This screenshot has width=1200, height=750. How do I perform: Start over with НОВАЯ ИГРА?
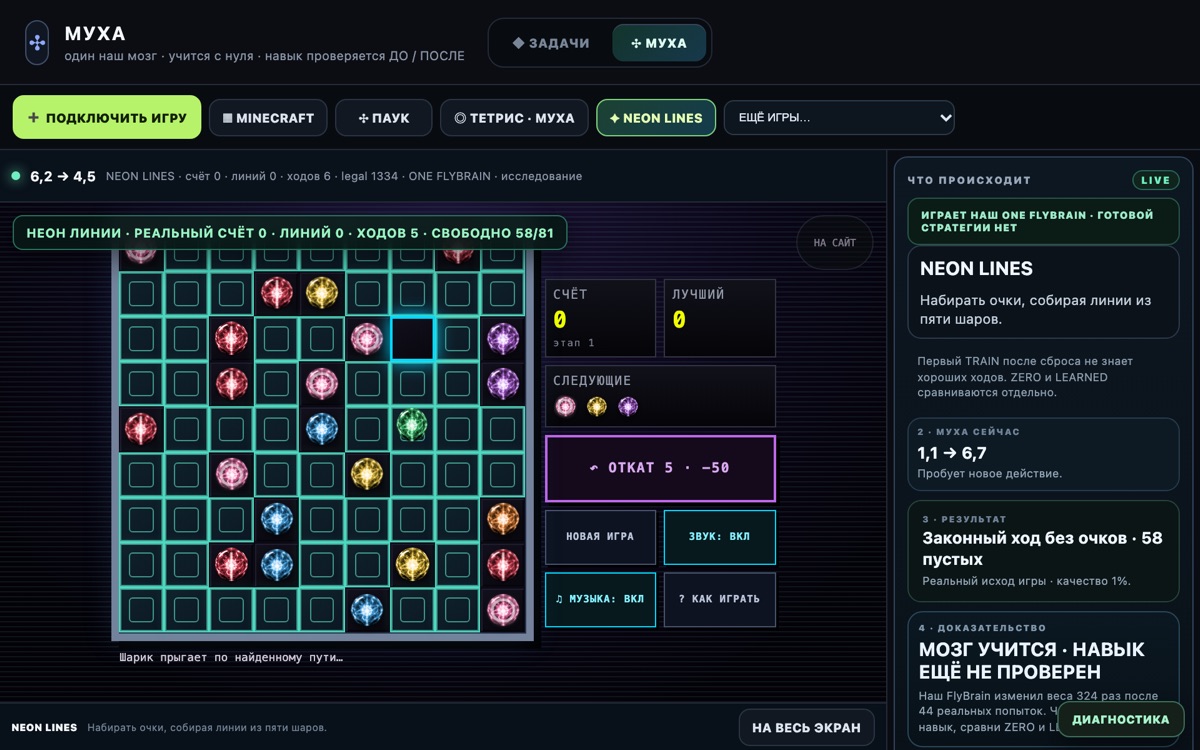[x=600, y=537]
